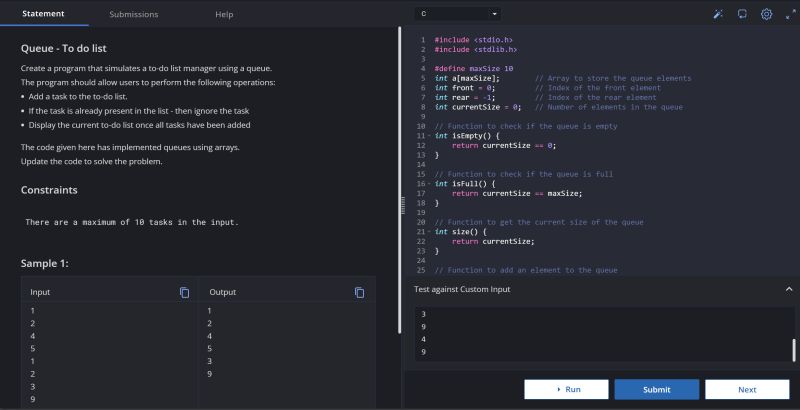Screen dimensions: 800x410
Task: Click the "Queue - To do list" heading
Action: pyautogui.click(x=63, y=48)
